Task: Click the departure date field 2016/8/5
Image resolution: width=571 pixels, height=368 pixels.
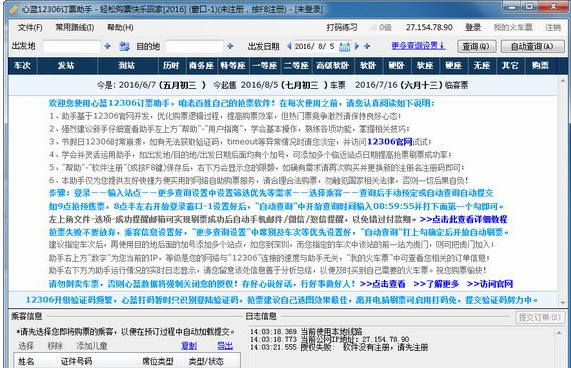Action: (315, 46)
